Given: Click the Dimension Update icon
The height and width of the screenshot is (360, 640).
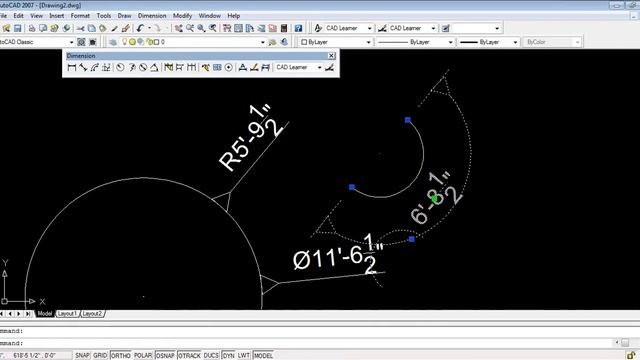Looking at the screenshot, I should [x=265, y=67].
